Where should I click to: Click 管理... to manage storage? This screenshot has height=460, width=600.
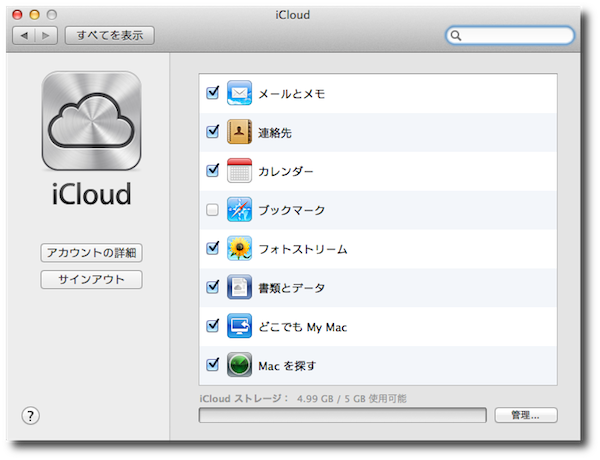click(x=526, y=415)
